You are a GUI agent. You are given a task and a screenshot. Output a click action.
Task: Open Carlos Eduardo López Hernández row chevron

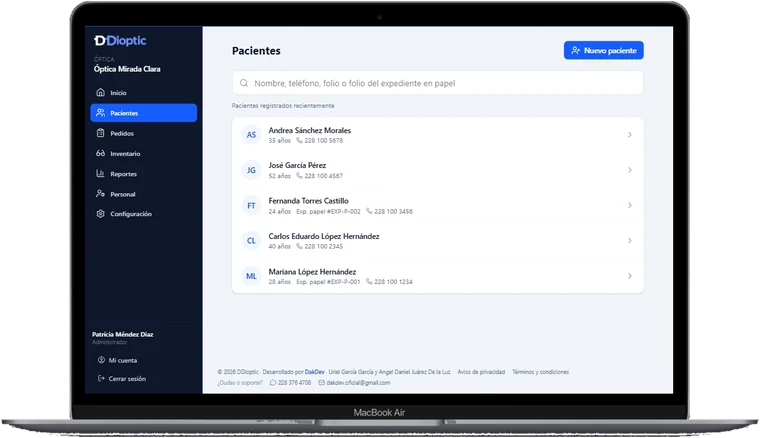pyautogui.click(x=630, y=240)
